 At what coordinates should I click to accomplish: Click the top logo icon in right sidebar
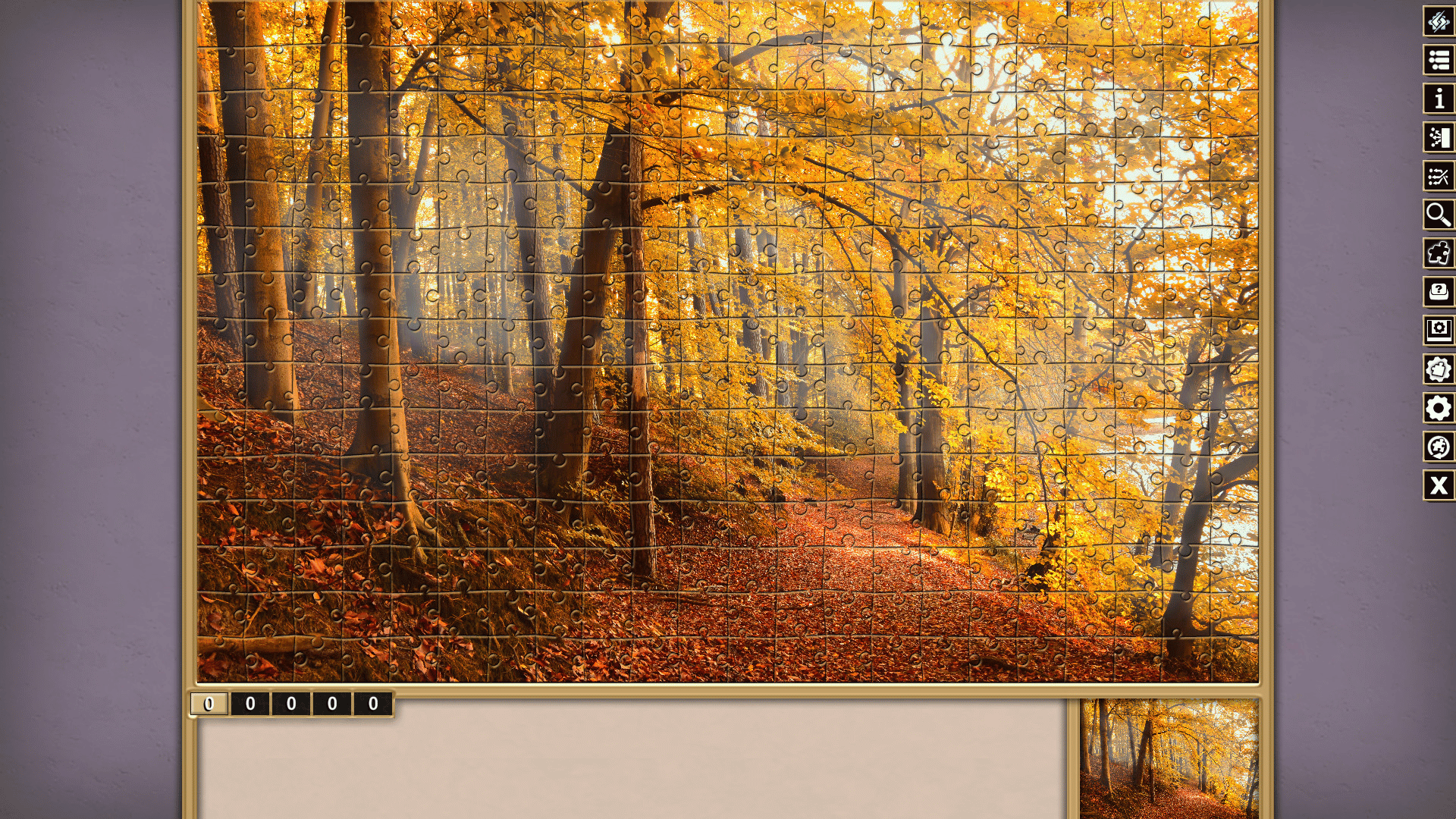point(1438,21)
